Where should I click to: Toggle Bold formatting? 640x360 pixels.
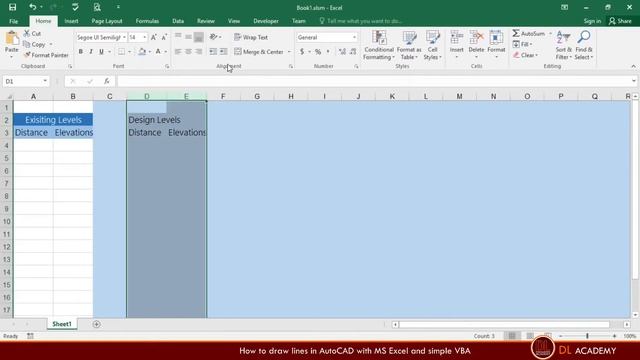tap(81, 51)
